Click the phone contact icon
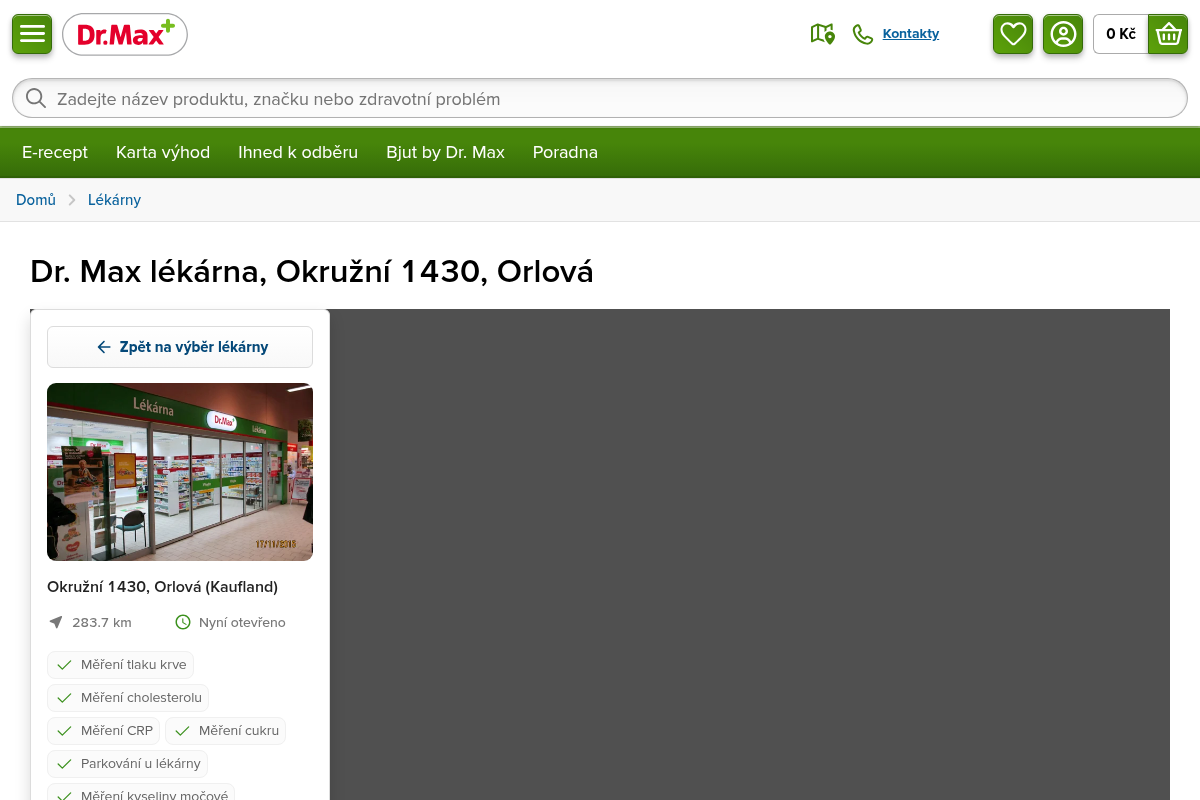This screenshot has width=1200, height=800. pyautogui.click(x=862, y=34)
